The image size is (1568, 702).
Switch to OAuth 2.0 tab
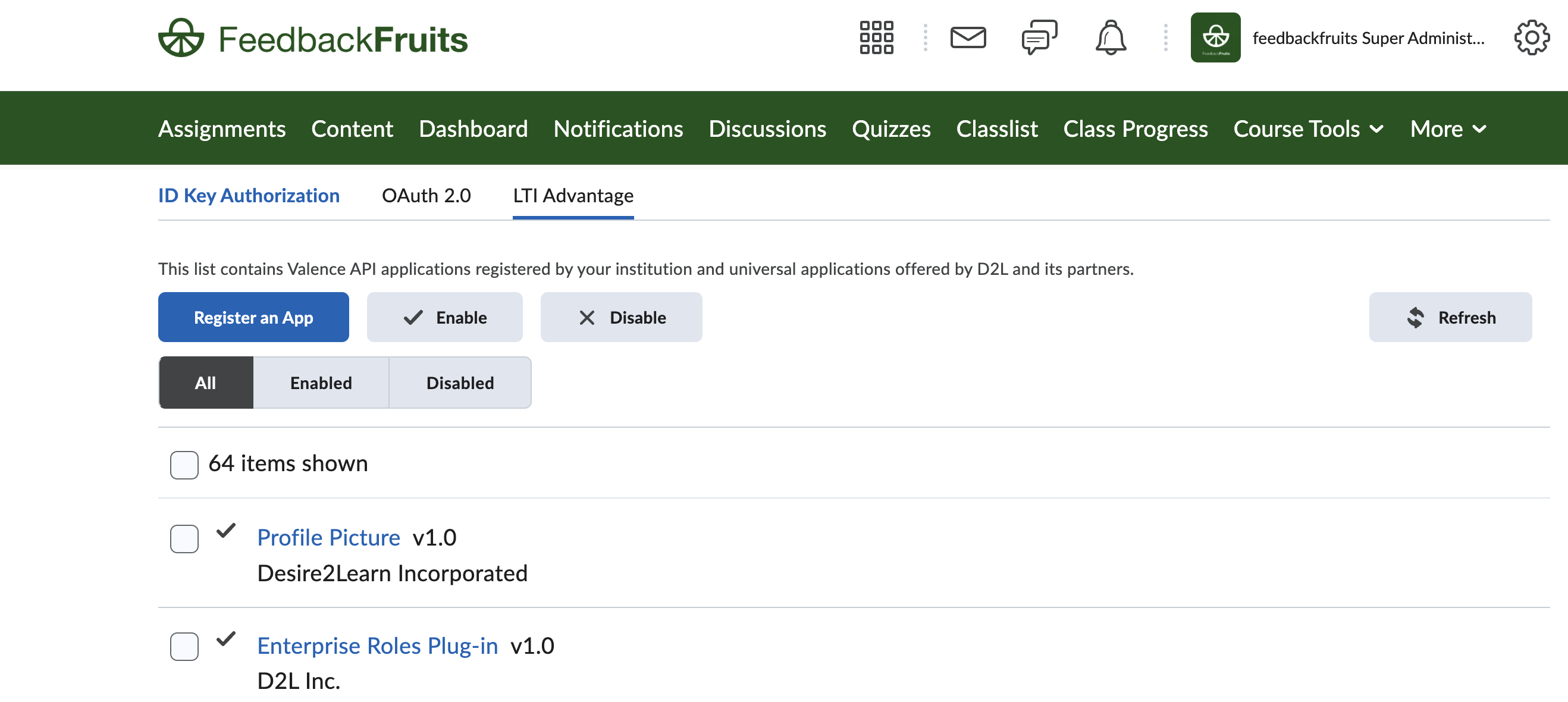(426, 196)
